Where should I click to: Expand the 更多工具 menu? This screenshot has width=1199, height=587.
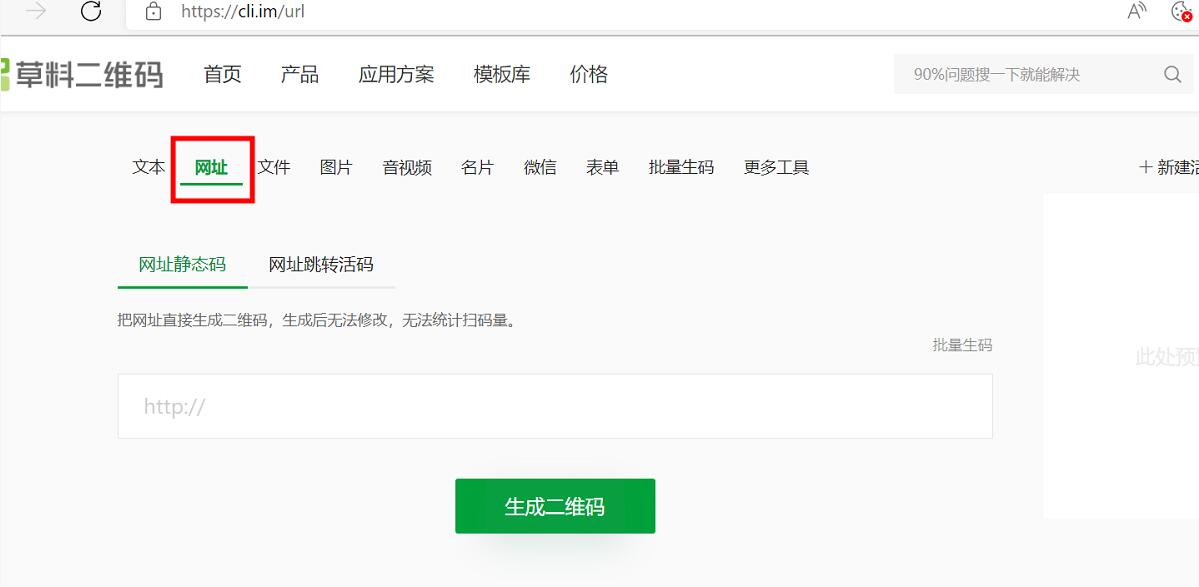pos(776,168)
